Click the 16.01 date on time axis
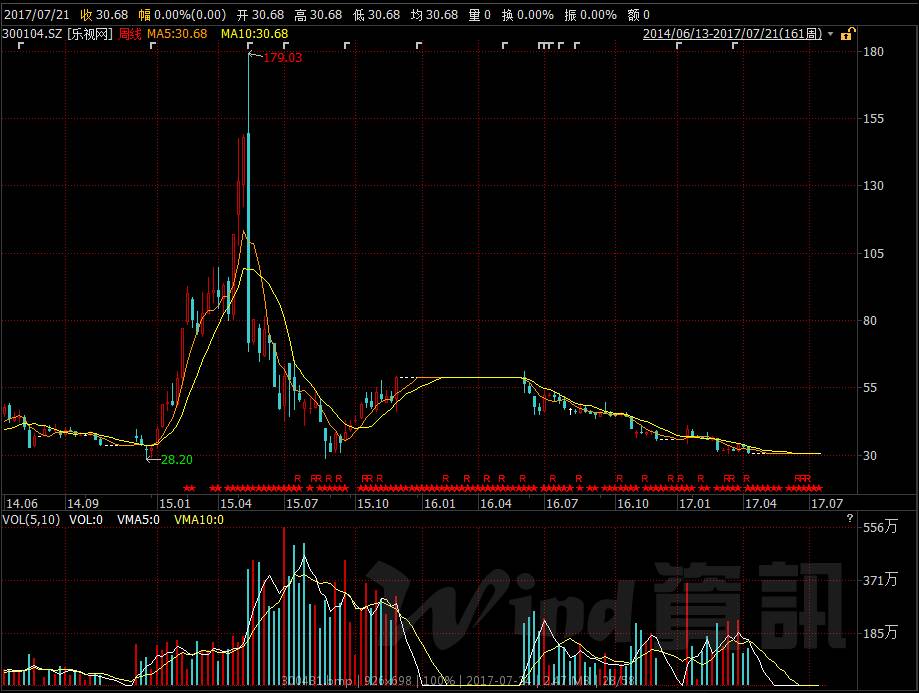This screenshot has height=693, width=919. pyautogui.click(x=440, y=503)
